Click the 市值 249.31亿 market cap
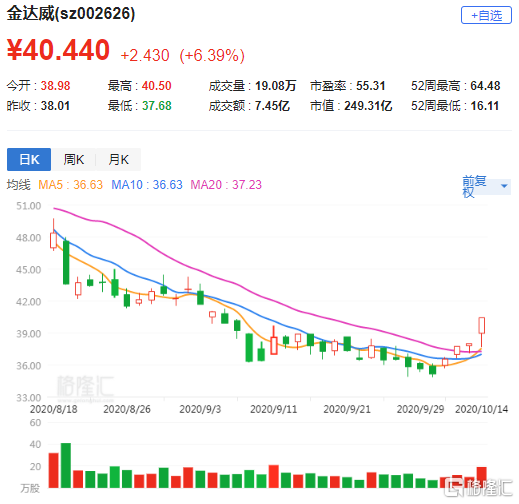This screenshot has width=519, height=504. (351, 106)
